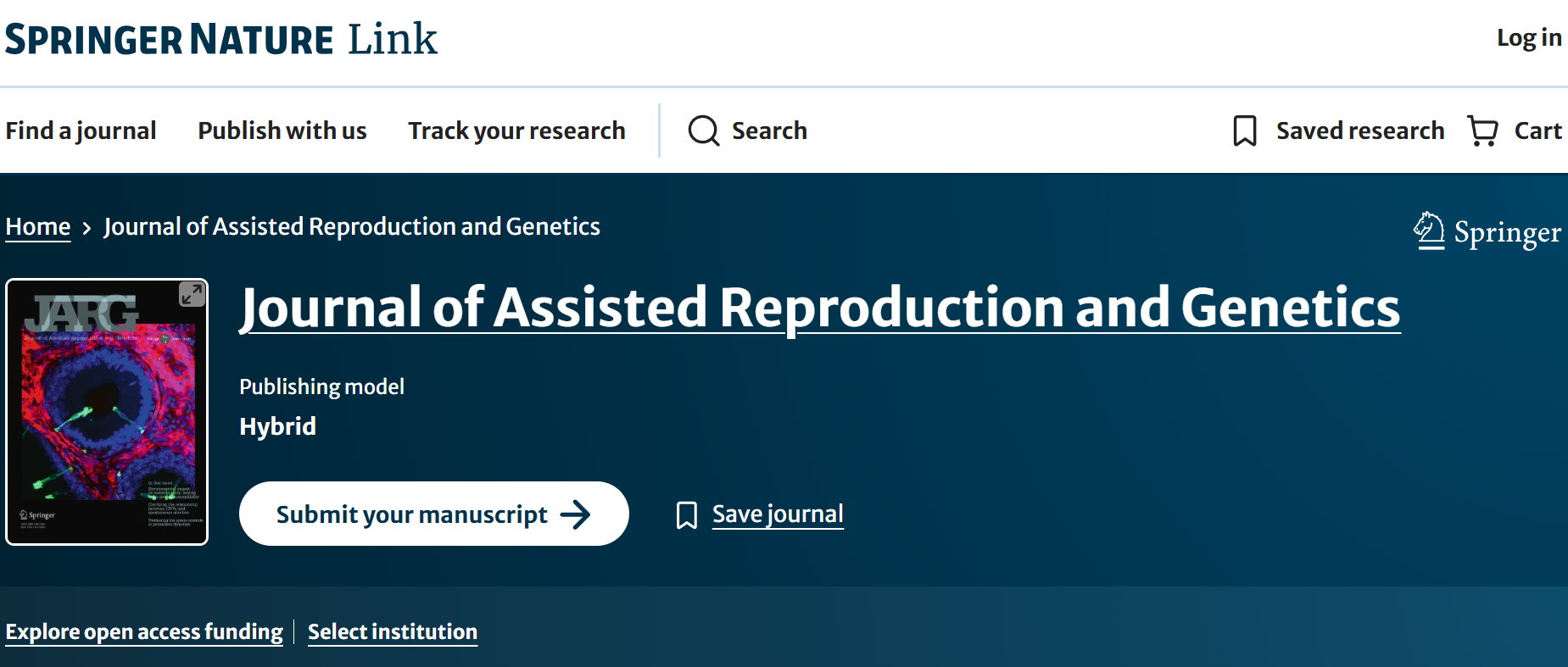This screenshot has height=667, width=1568.
Task: View the JARG journal cover thumbnail
Action: tap(107, 412)
